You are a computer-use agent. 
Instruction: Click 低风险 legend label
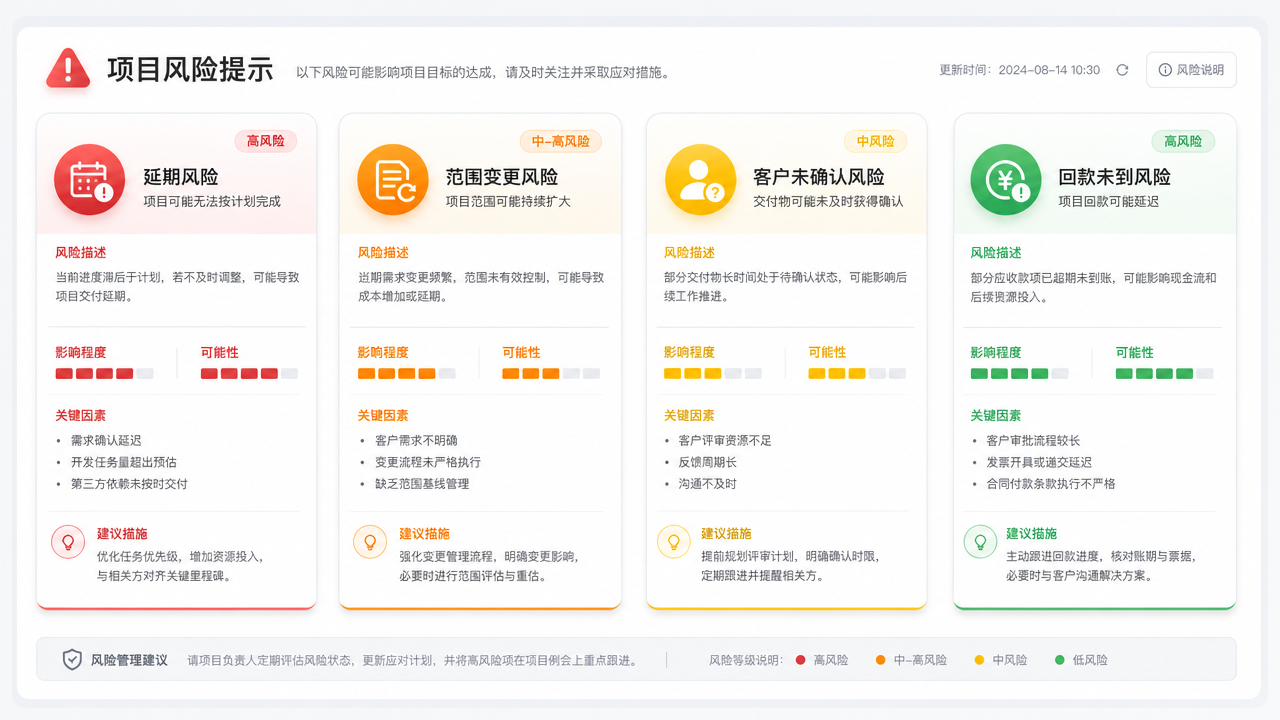(x=1090, y=660)
